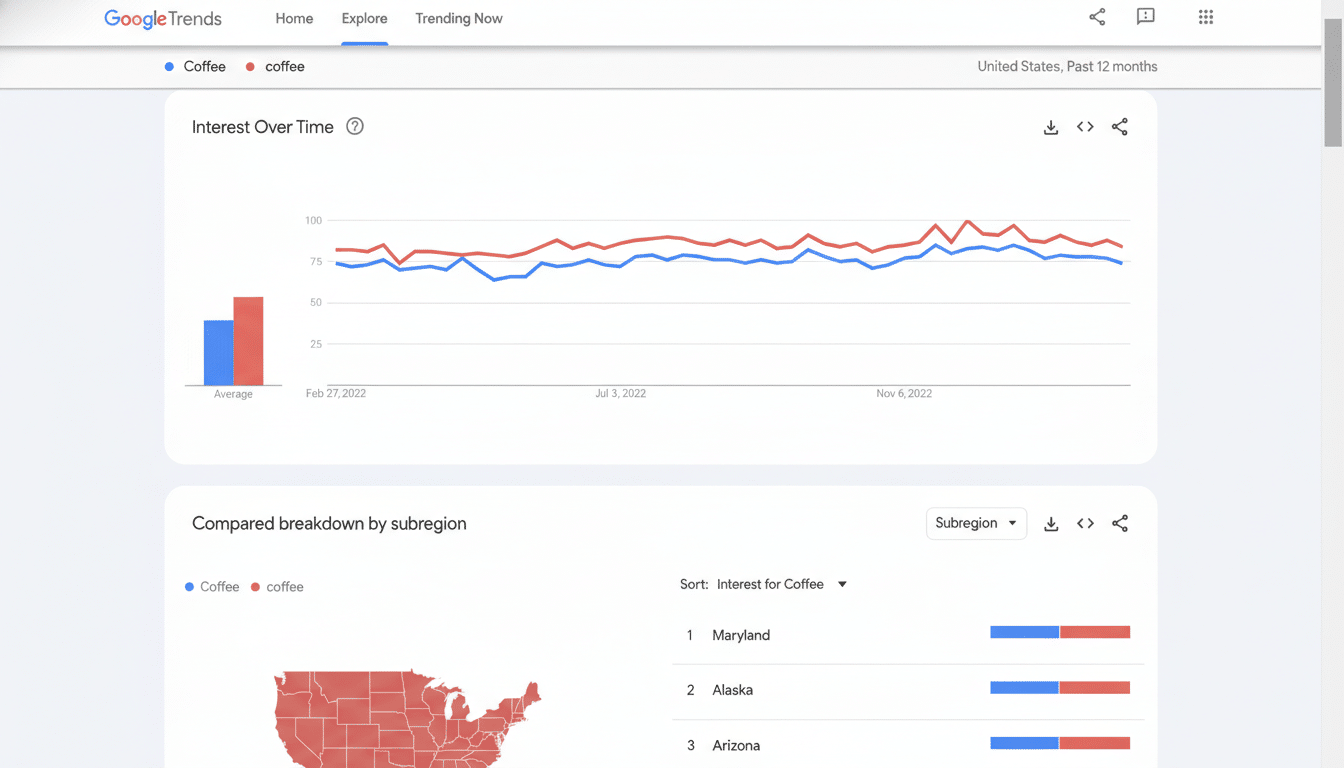Screen dimensions: 1344x768
Task: Open the Google apps grid
Action: coord(1206,17)
